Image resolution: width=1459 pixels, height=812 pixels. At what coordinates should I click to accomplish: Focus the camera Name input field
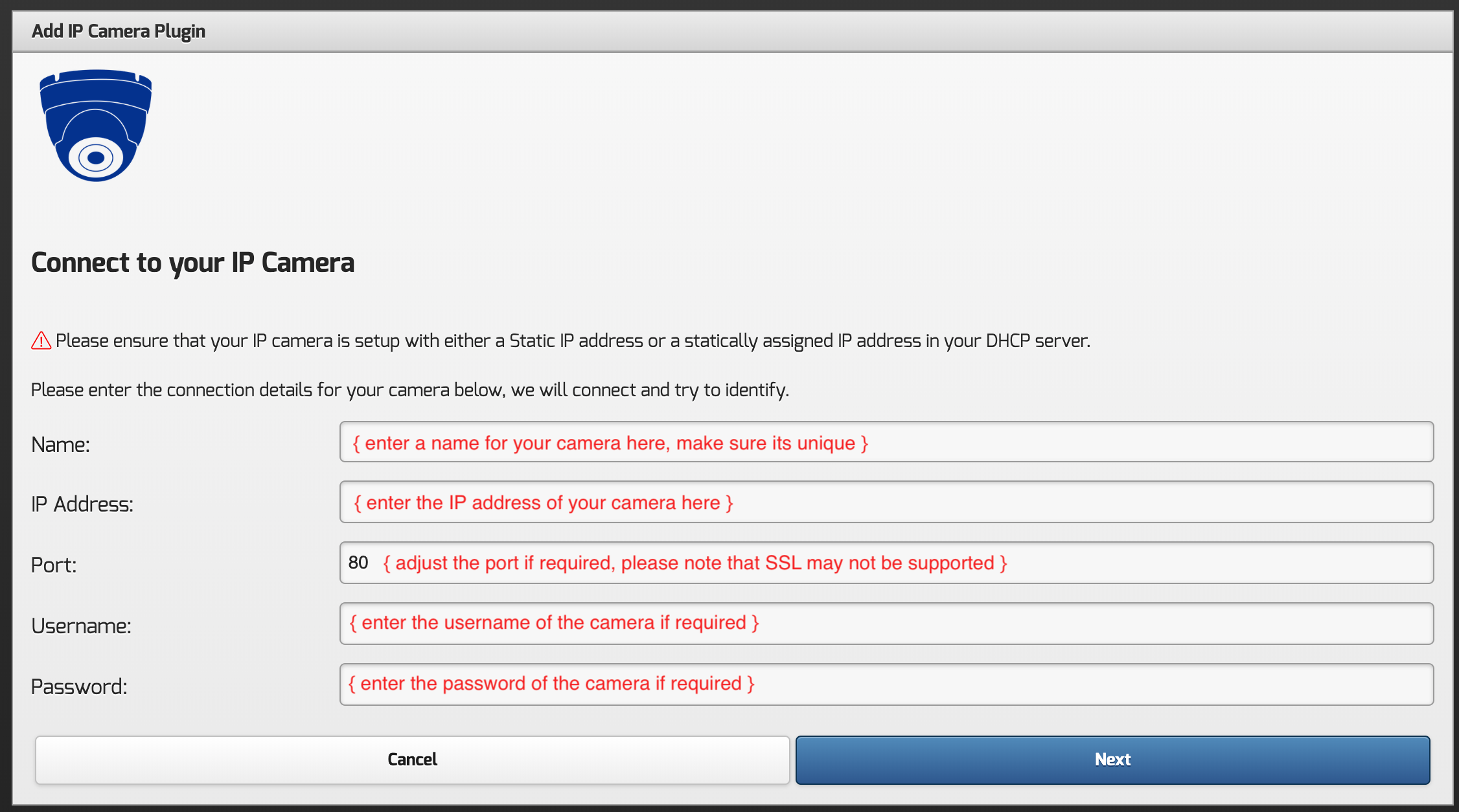886,442
